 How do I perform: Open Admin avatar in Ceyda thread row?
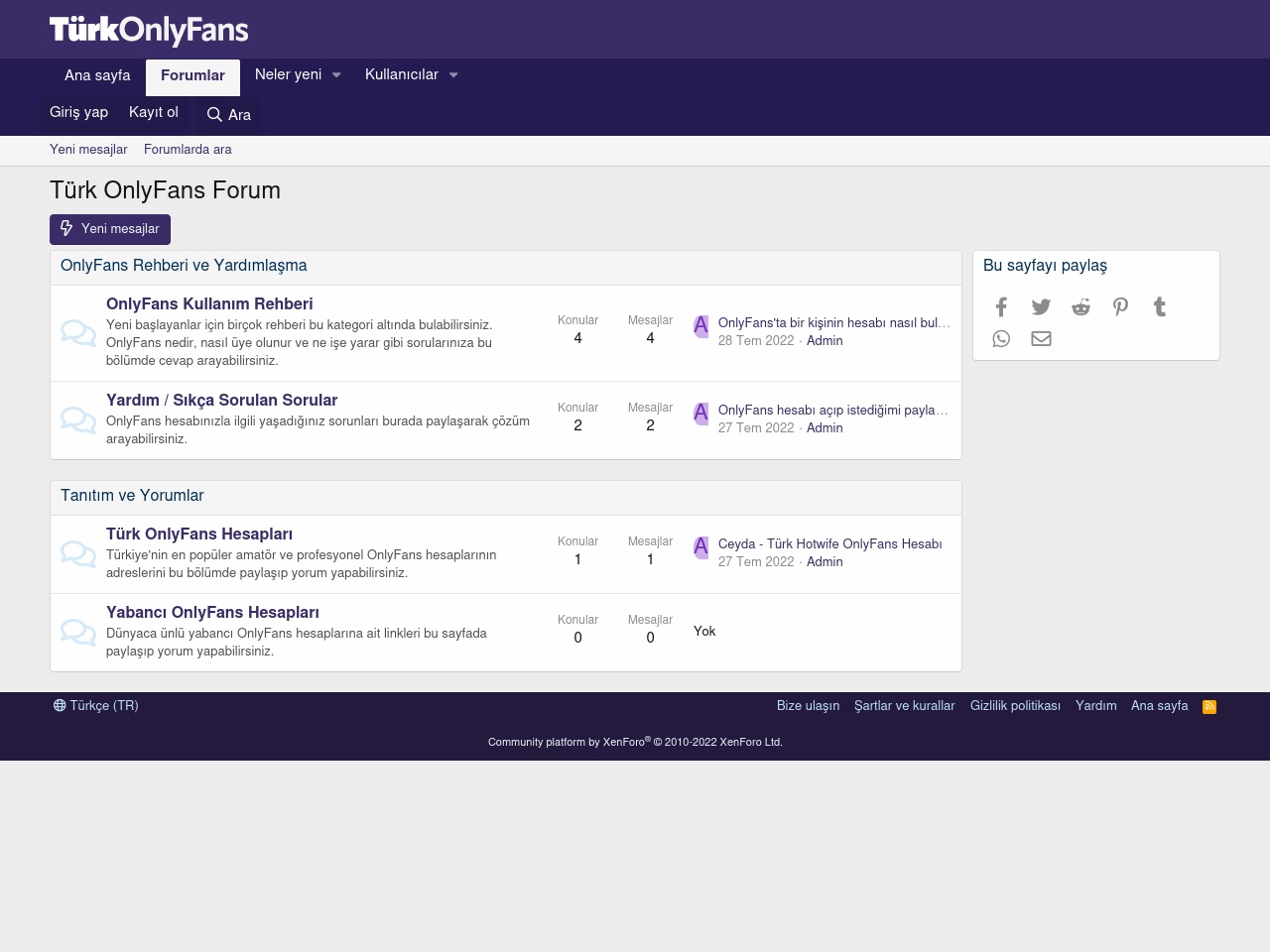[700, 547]
